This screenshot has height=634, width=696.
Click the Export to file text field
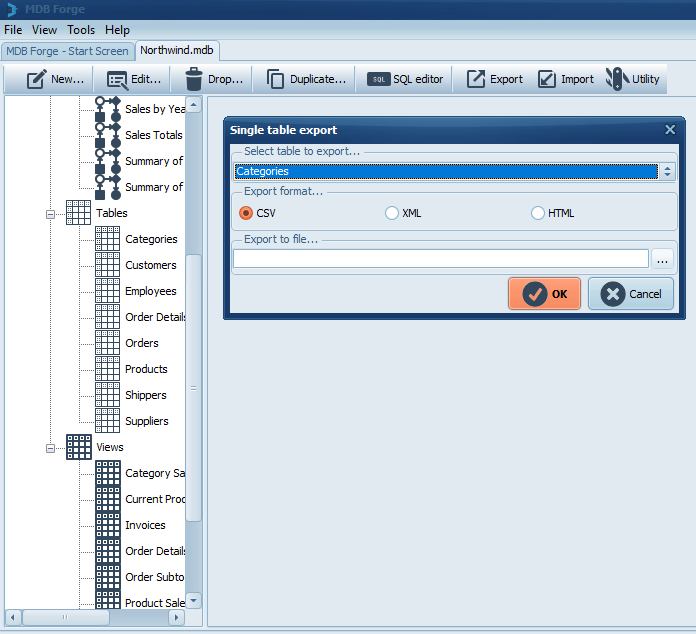coord(440,259)
